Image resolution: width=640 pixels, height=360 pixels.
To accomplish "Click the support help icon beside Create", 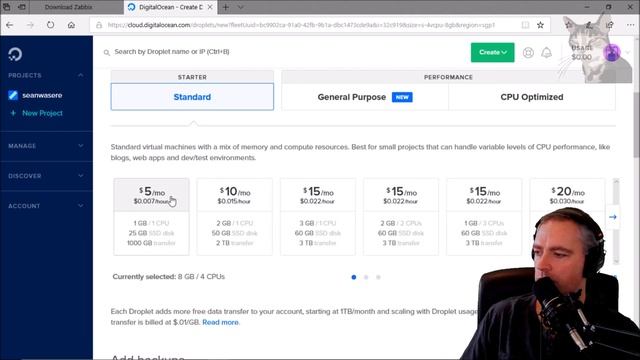I will coord(528,53).
